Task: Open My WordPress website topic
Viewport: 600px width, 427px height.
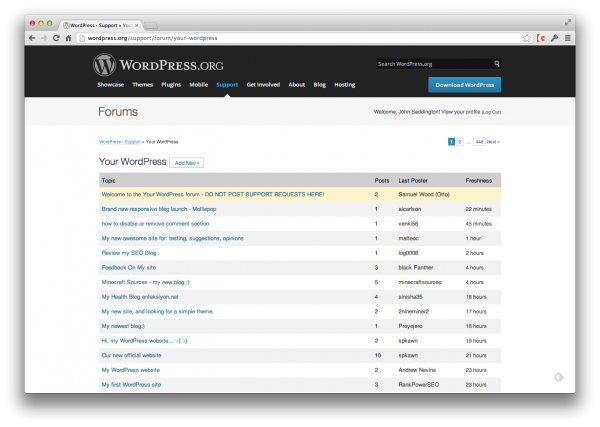Action: (x=130, y=370)
